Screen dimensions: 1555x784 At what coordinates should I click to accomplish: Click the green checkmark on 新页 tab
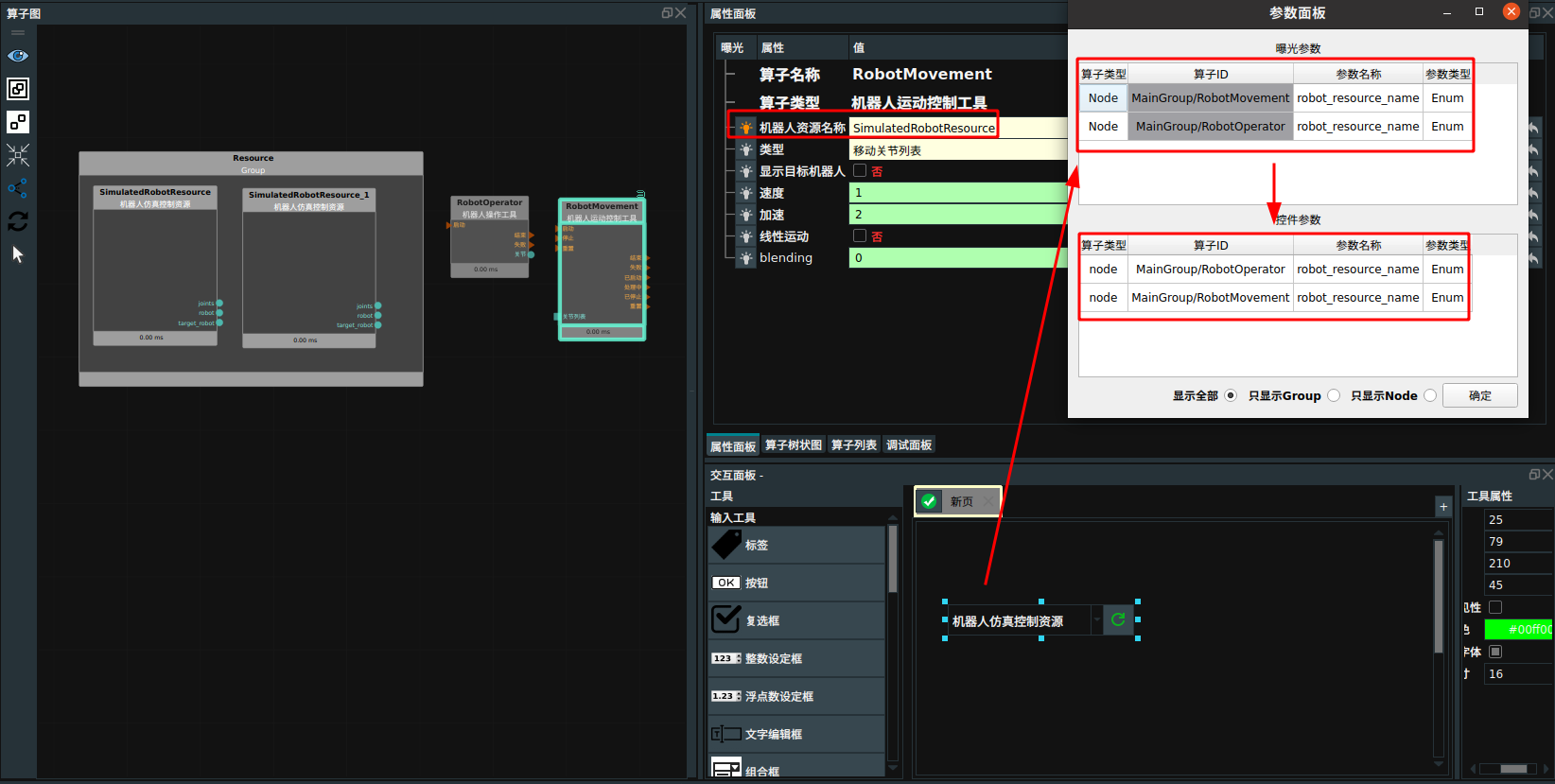click(929, 501)
